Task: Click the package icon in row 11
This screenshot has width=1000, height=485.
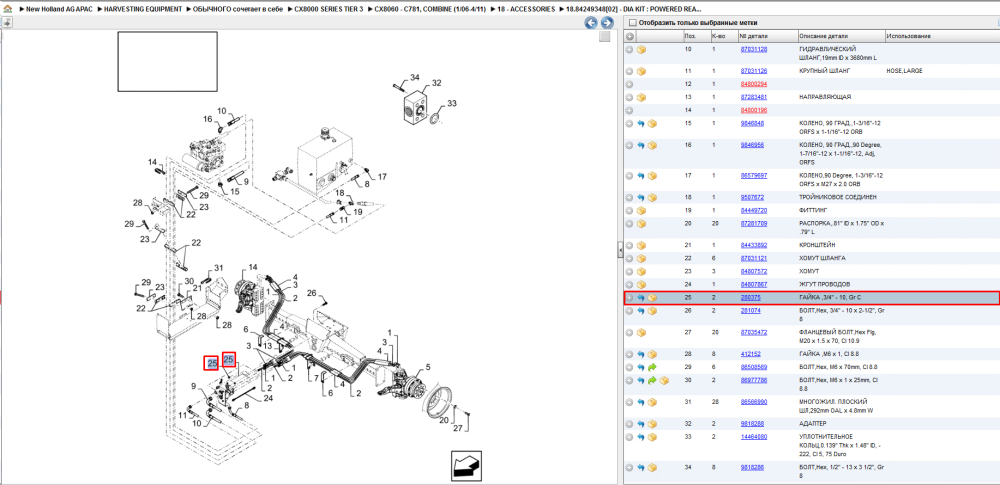Action: [642, 71]
